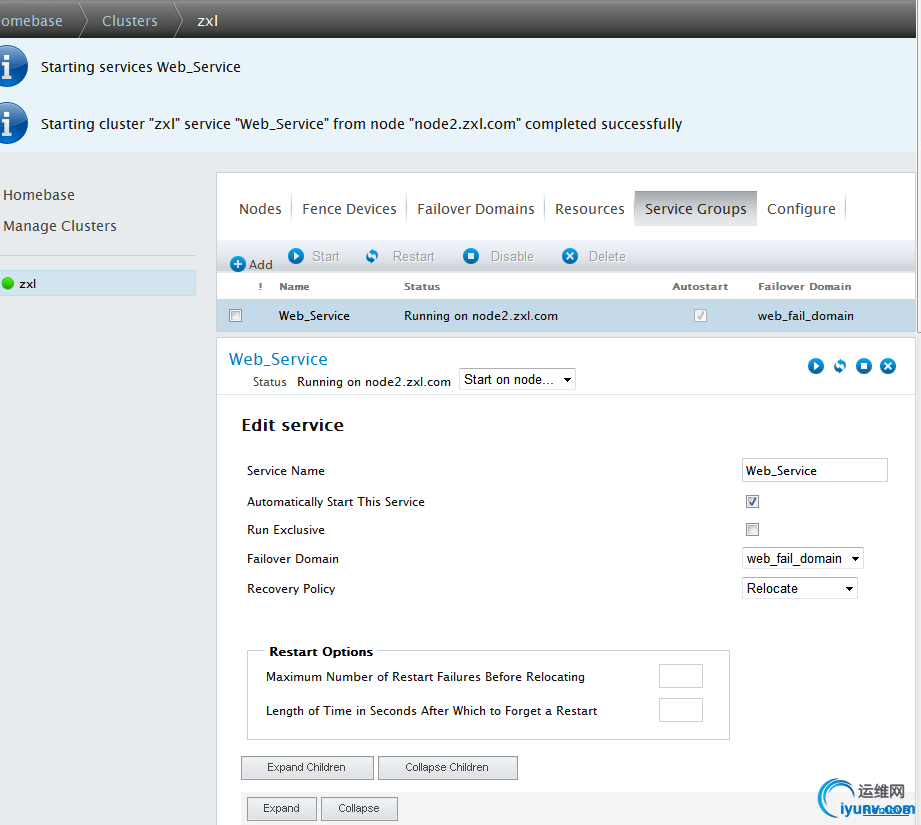Click 'Running on node2.zxl.com' in table row
The image size is (921, 825).
[x=480, y=316]
